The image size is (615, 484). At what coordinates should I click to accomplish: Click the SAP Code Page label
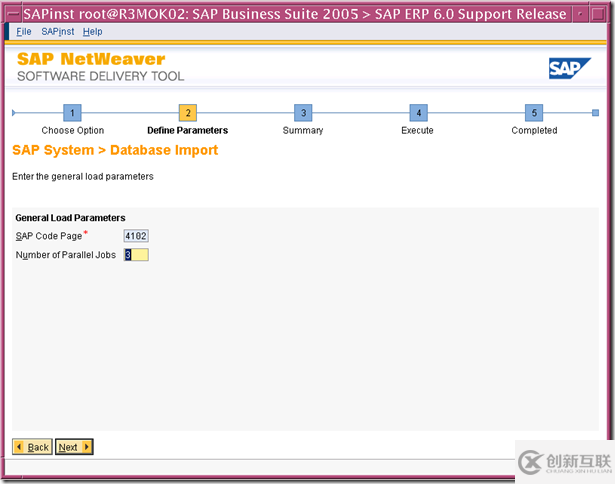coord(49,236)
